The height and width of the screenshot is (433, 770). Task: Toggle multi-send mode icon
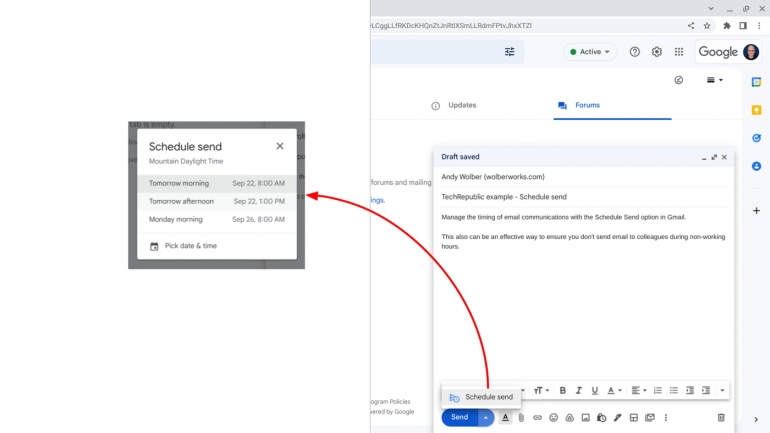coord(650,417)
